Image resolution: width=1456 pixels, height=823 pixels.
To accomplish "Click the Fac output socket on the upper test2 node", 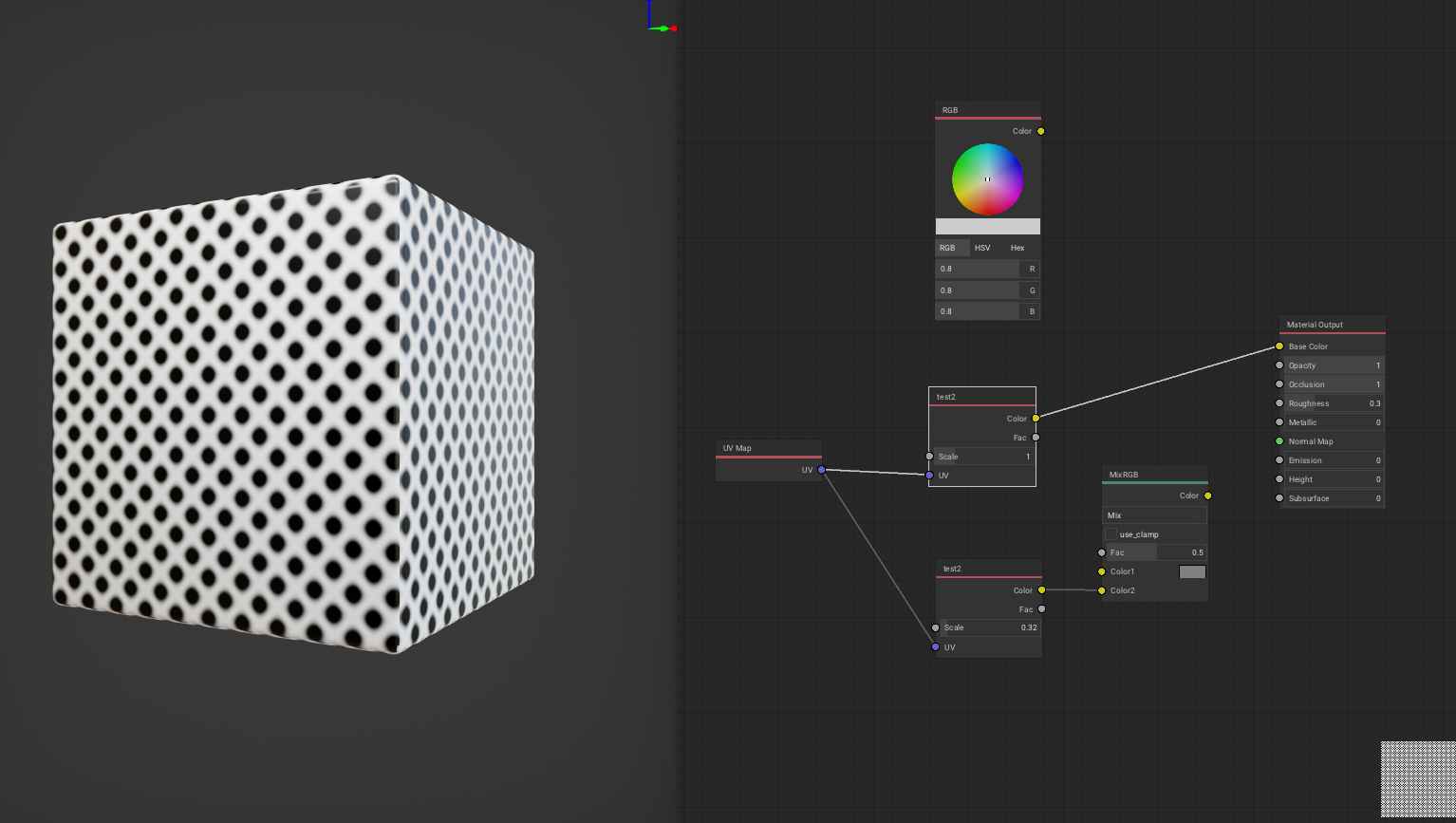I will tap(1036, 438).
